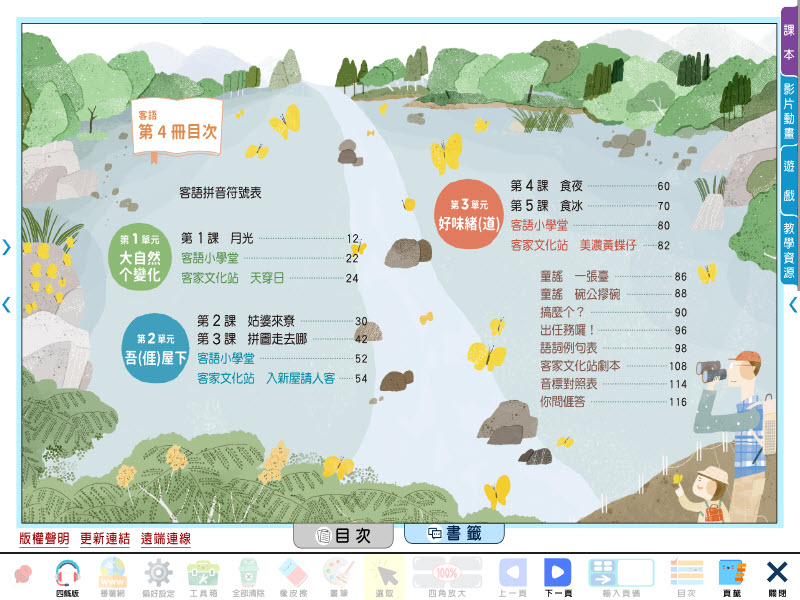Open 第5課 食冰 entry

pos(590,206)
